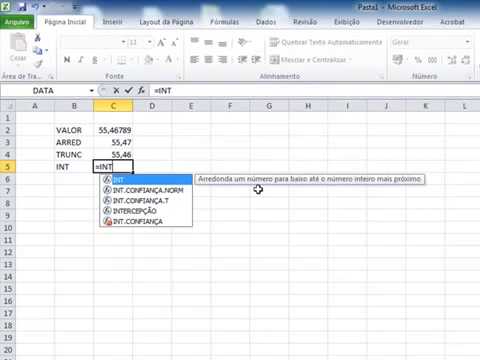
Task: Open the Geral number format dropdown
Action: 468,42
